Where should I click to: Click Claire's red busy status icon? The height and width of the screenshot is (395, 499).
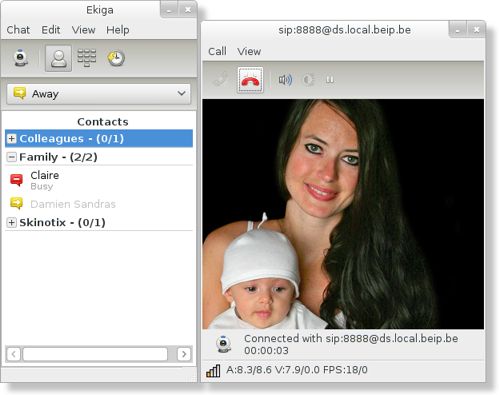[x=16, y=180]
